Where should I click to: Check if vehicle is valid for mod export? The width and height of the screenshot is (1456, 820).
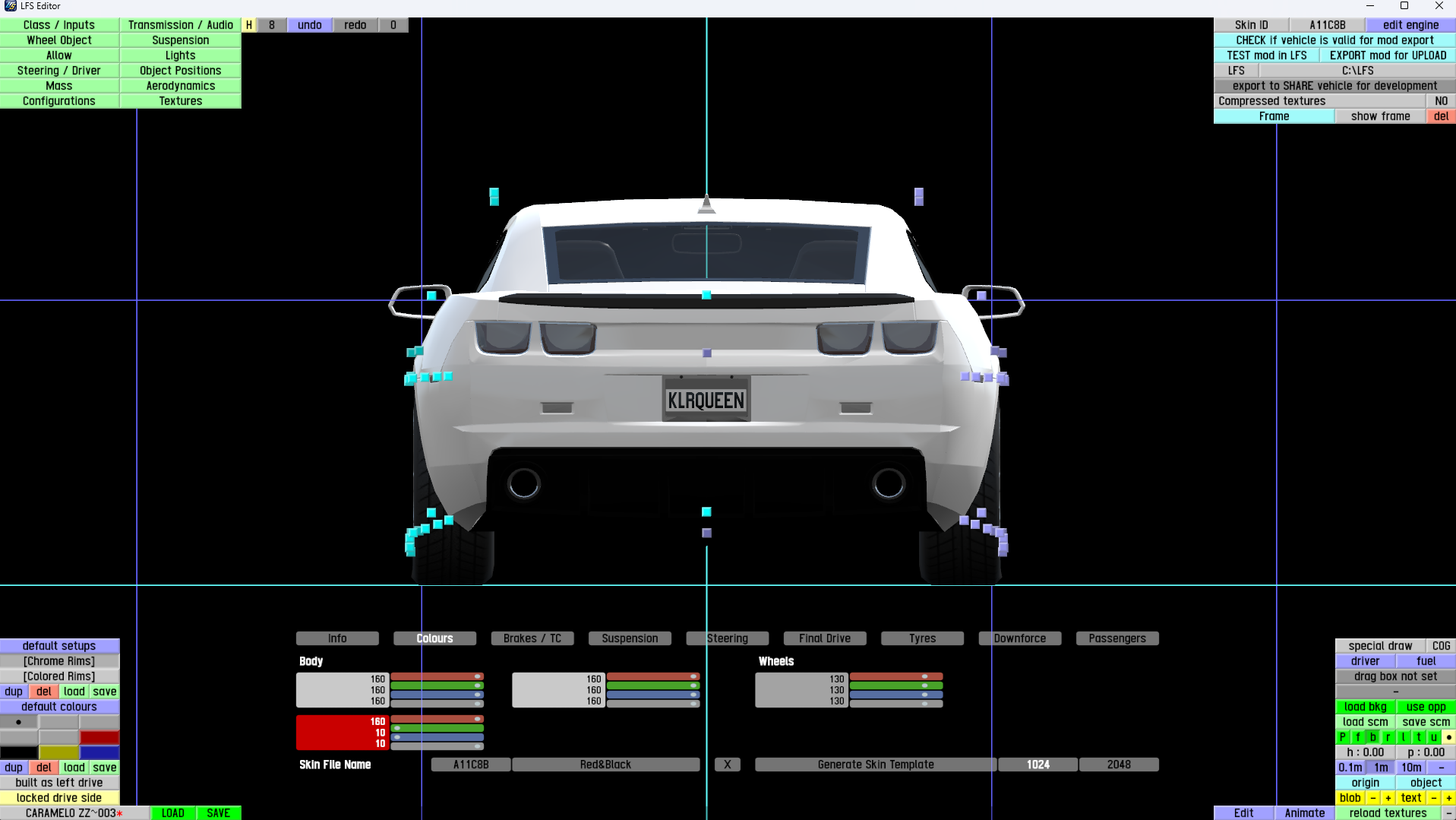click(1334, 40)
